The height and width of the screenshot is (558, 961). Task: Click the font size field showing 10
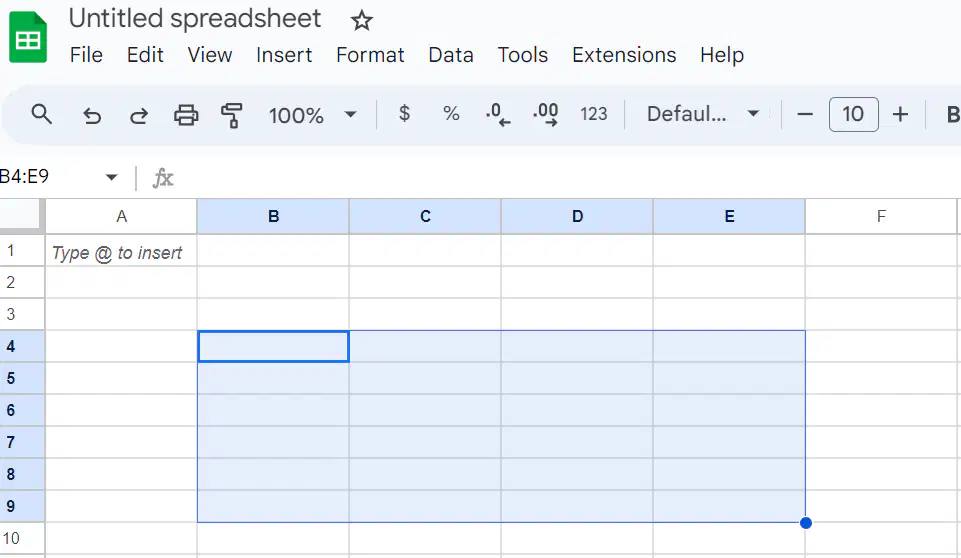[x=853, y=114]
